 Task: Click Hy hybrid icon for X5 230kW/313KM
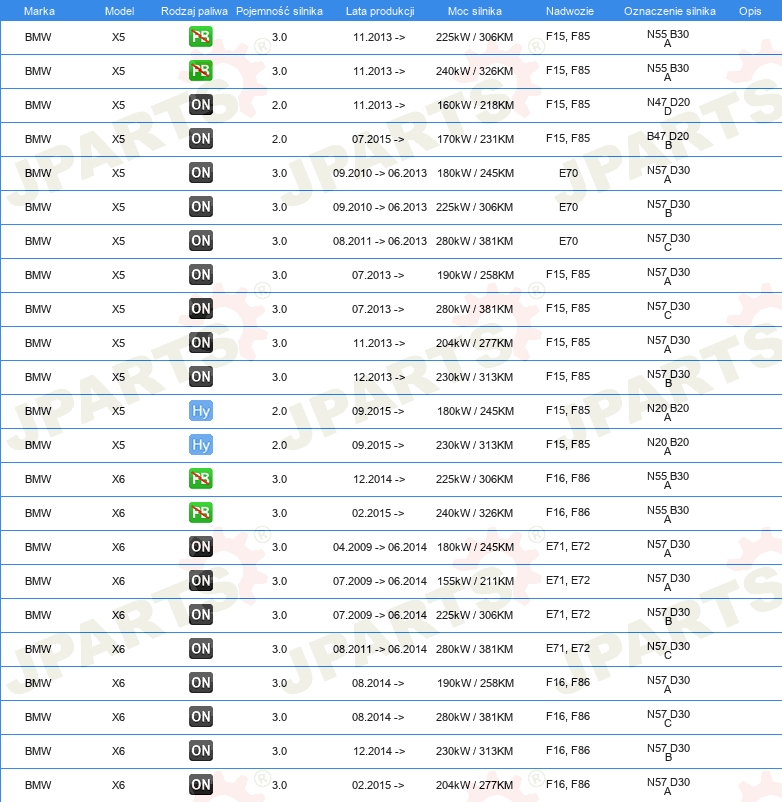[200, 445]
